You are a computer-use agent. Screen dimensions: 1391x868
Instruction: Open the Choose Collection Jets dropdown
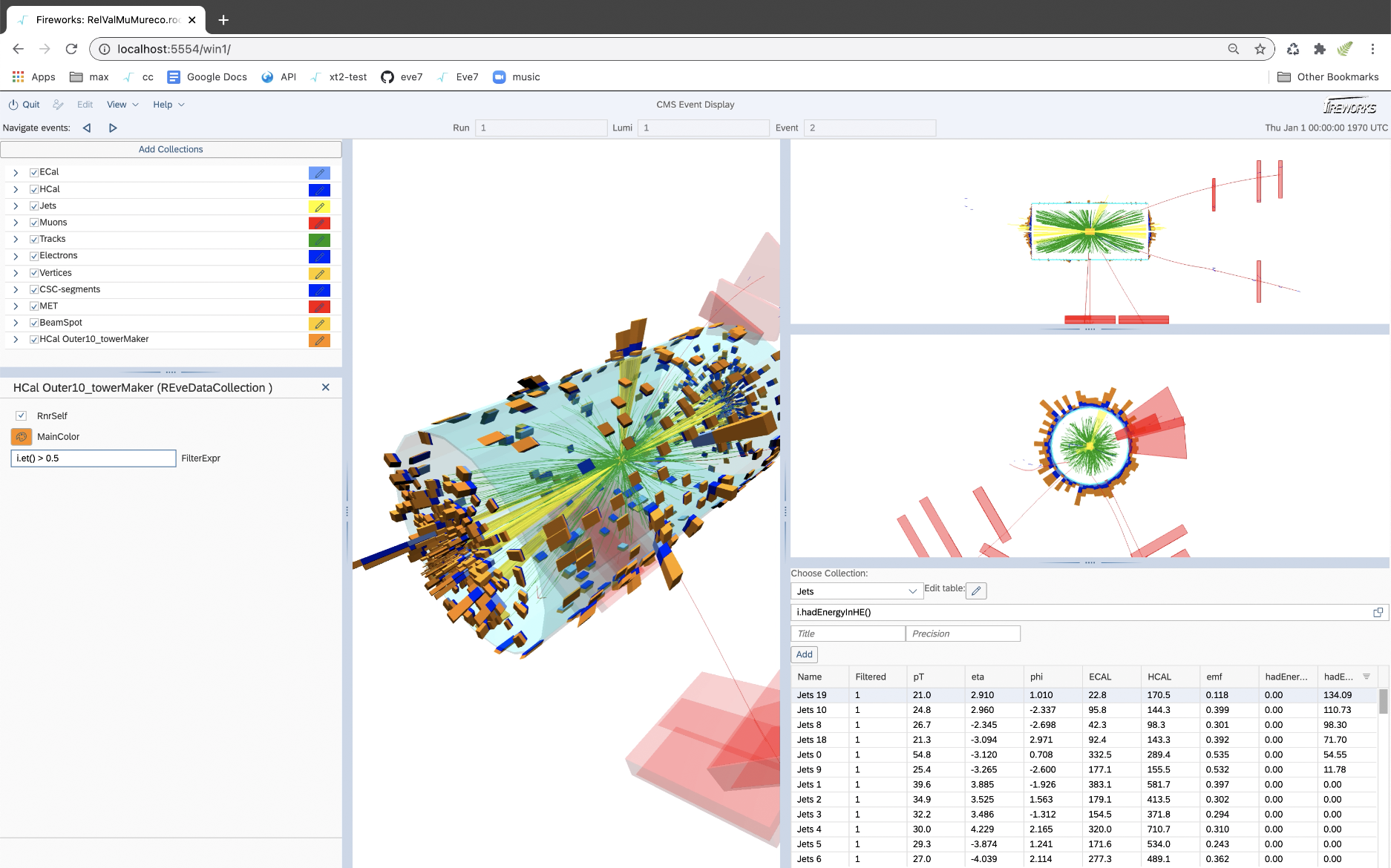point(857,591)
